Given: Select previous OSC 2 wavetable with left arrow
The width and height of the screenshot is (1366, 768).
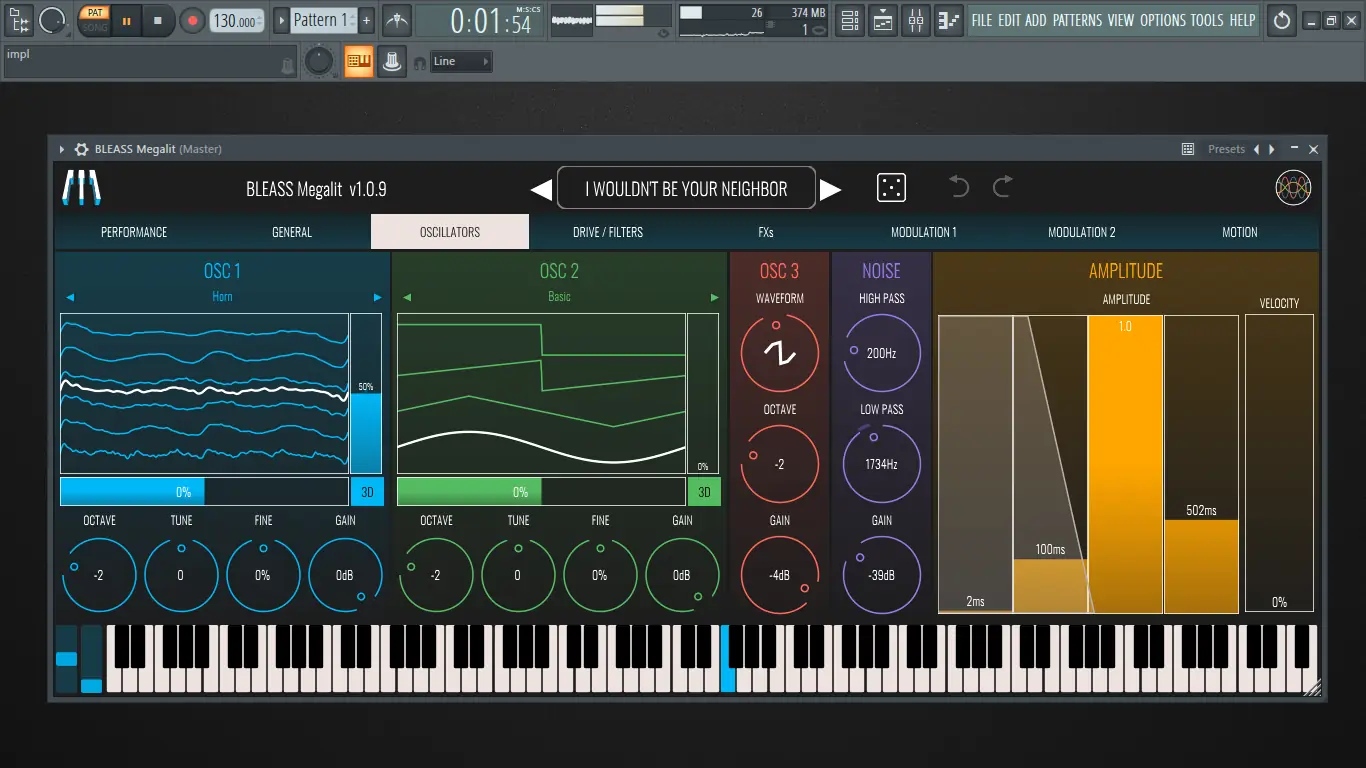Looking at the screenshot, I should pyautogui.click(x=407, y=297).
